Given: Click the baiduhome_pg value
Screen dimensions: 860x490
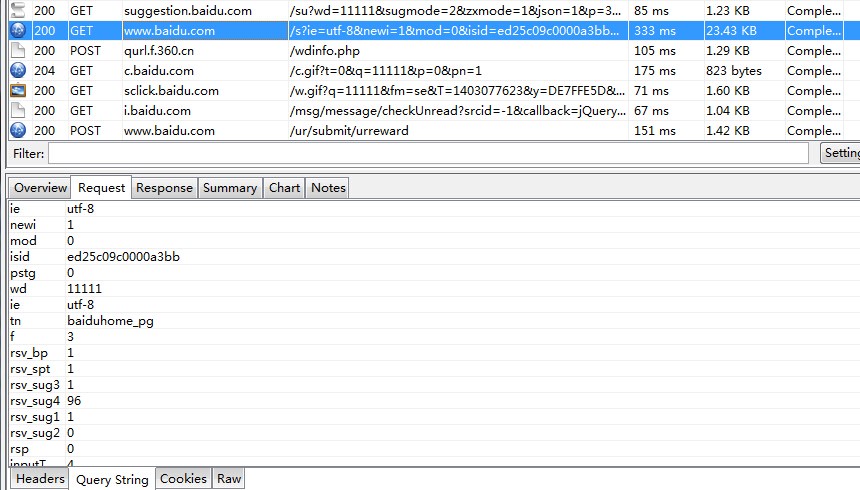Looking at the screenshot, I should click(x=110, y=321).
